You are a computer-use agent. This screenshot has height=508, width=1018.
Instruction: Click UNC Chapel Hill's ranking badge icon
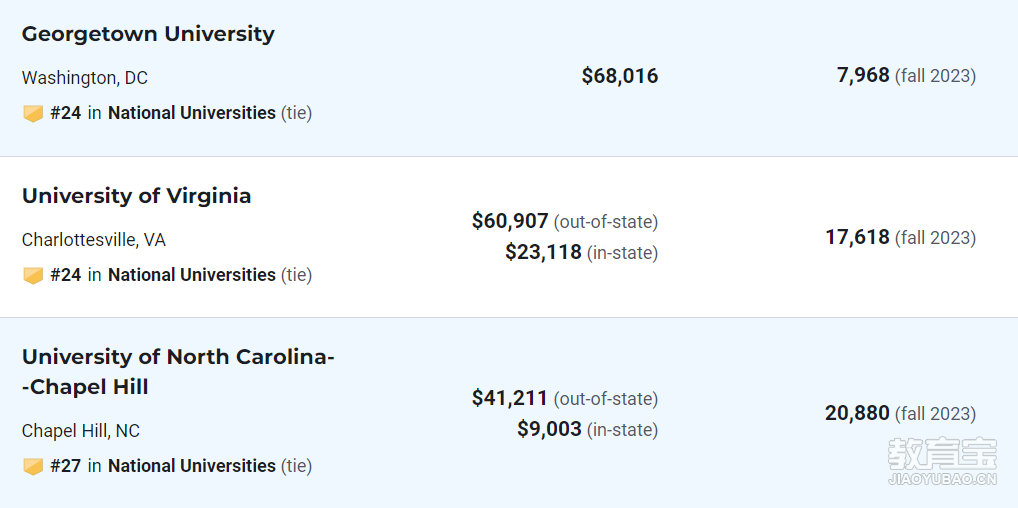pyautogui.click(x=33, y=466)
